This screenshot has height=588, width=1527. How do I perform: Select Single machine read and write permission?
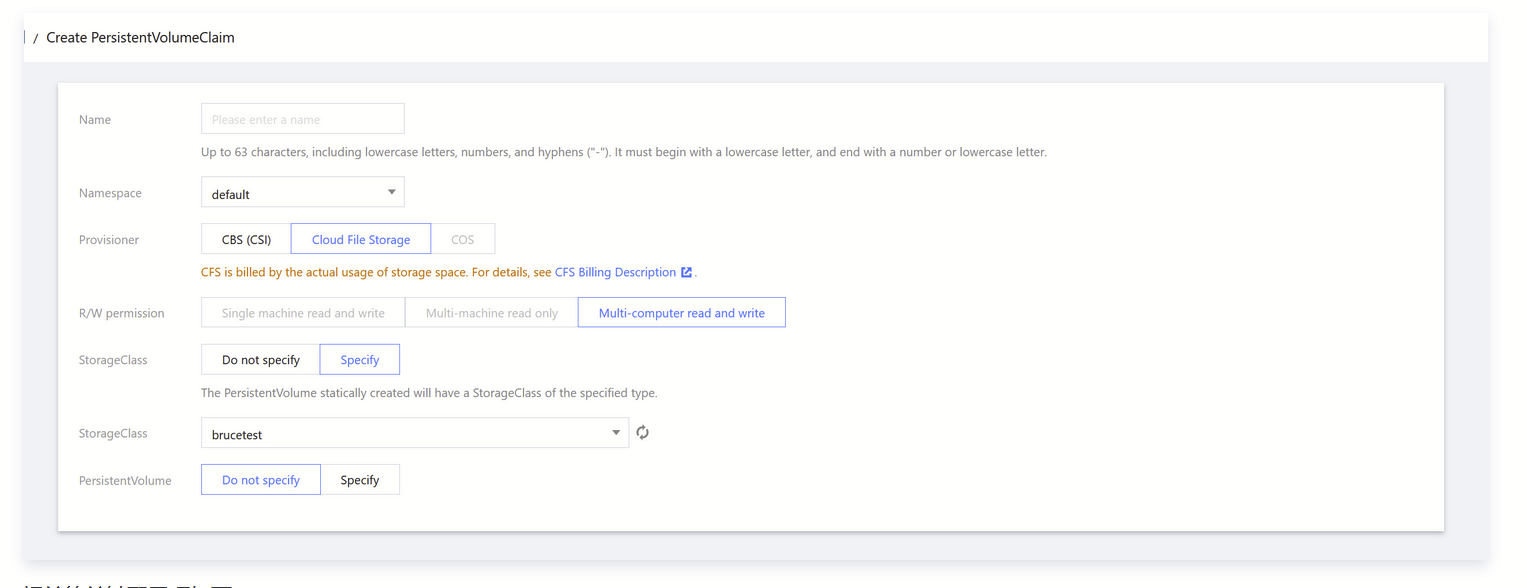[303, 313]
